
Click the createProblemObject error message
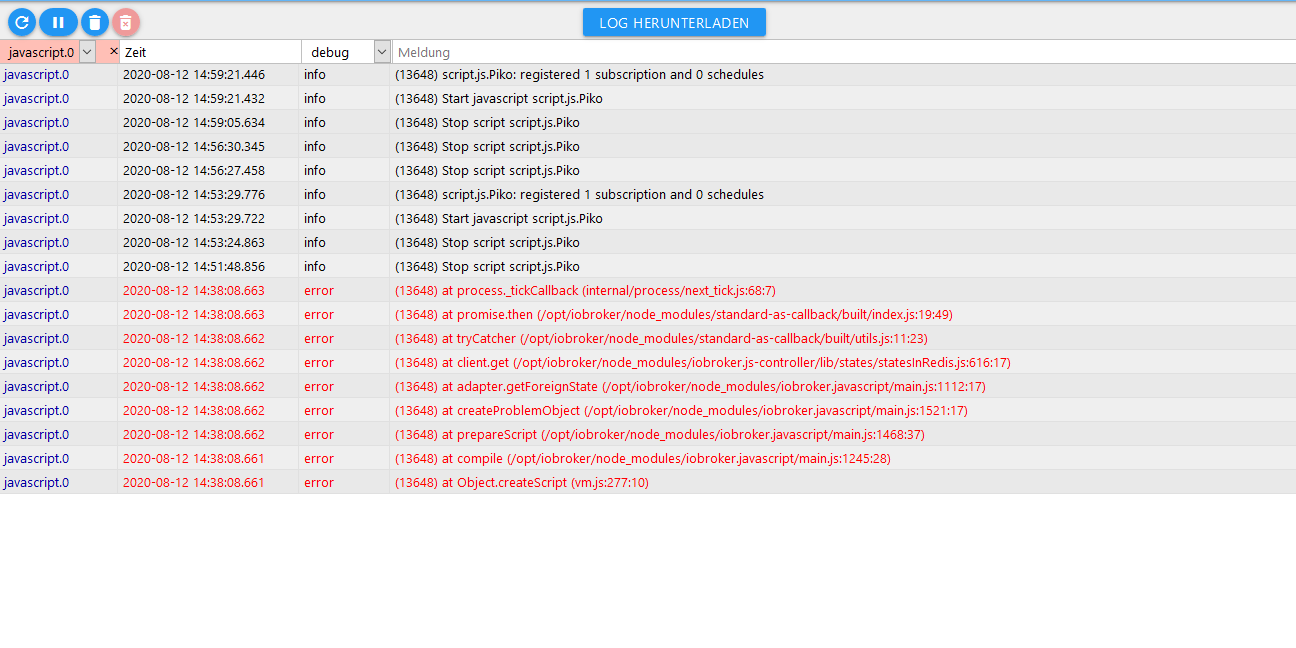point(681,410)
